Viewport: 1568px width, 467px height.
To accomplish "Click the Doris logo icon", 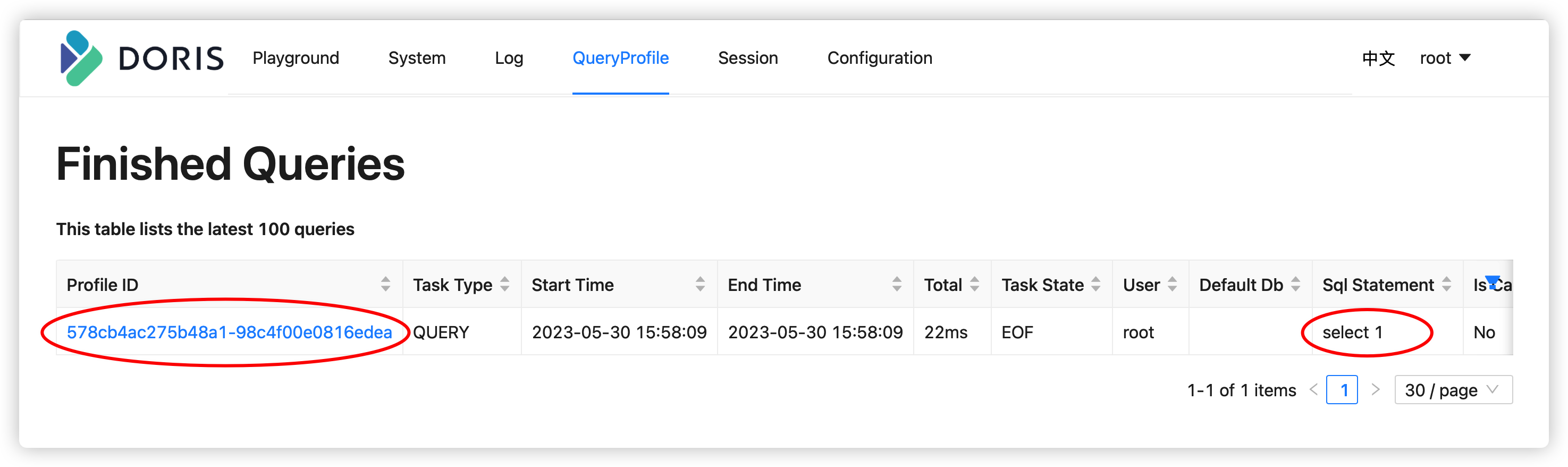I will click(x=81, y=59).
